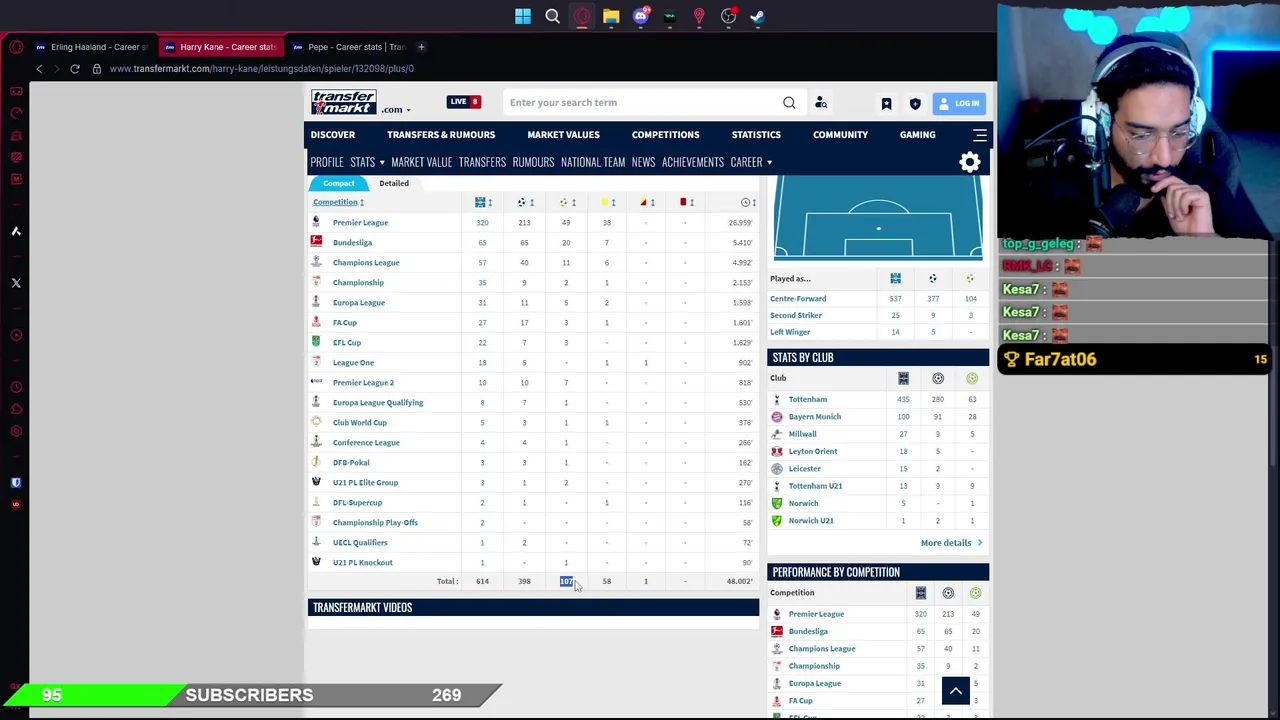Open the settings gear icon
1280x720 pixels.
[x=969, y=163]
